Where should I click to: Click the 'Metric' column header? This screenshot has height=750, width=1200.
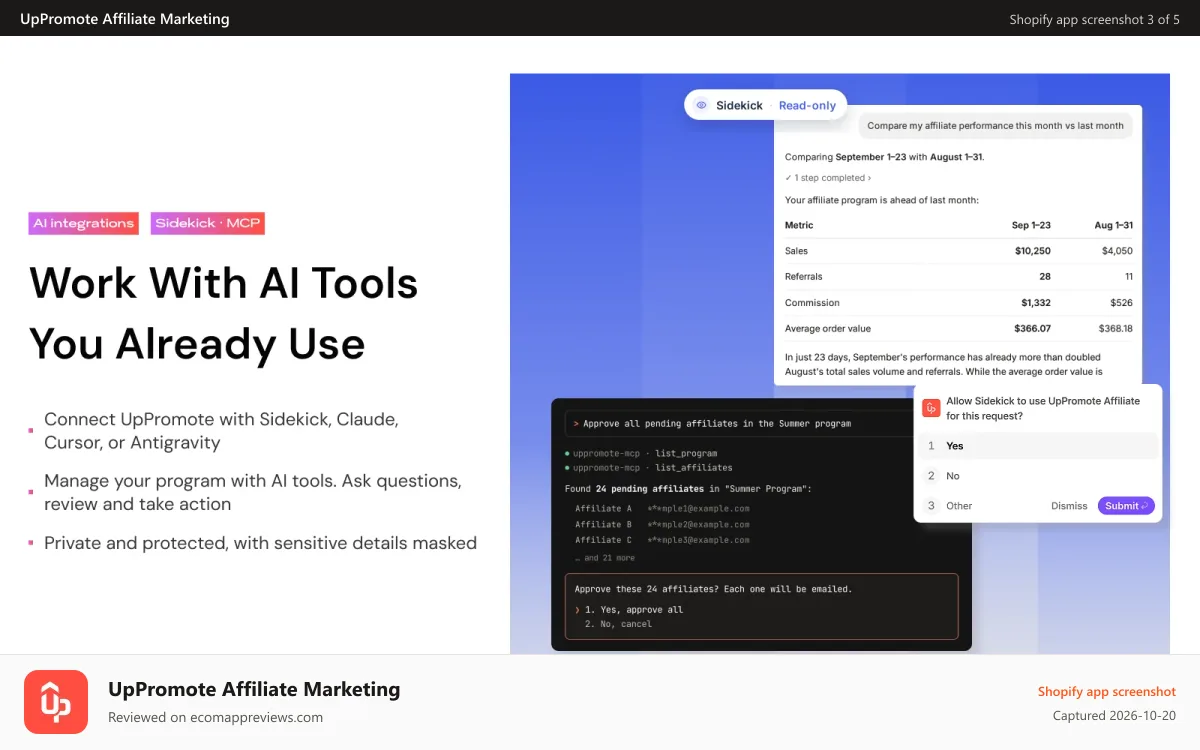pos(799,225)
